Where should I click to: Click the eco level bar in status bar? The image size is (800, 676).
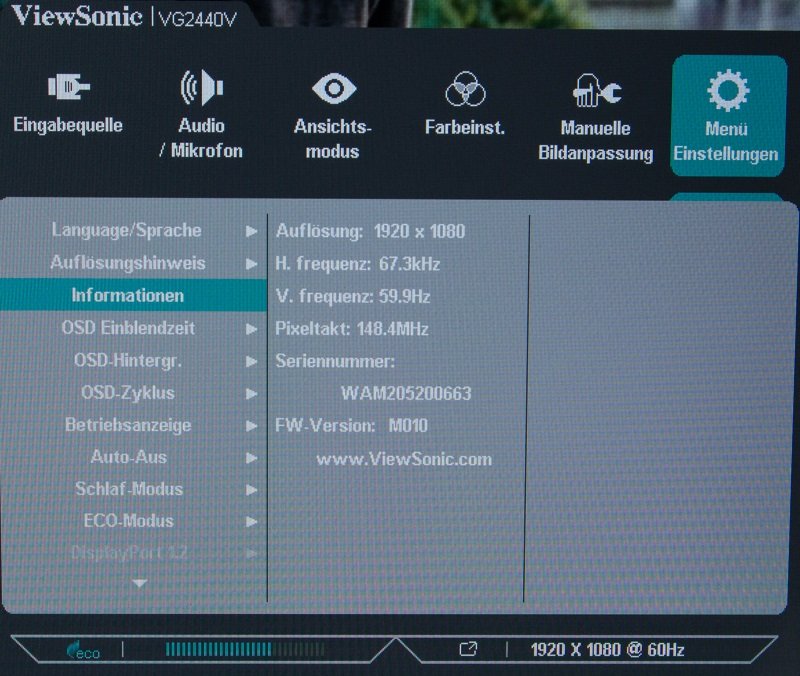[245, 649]
